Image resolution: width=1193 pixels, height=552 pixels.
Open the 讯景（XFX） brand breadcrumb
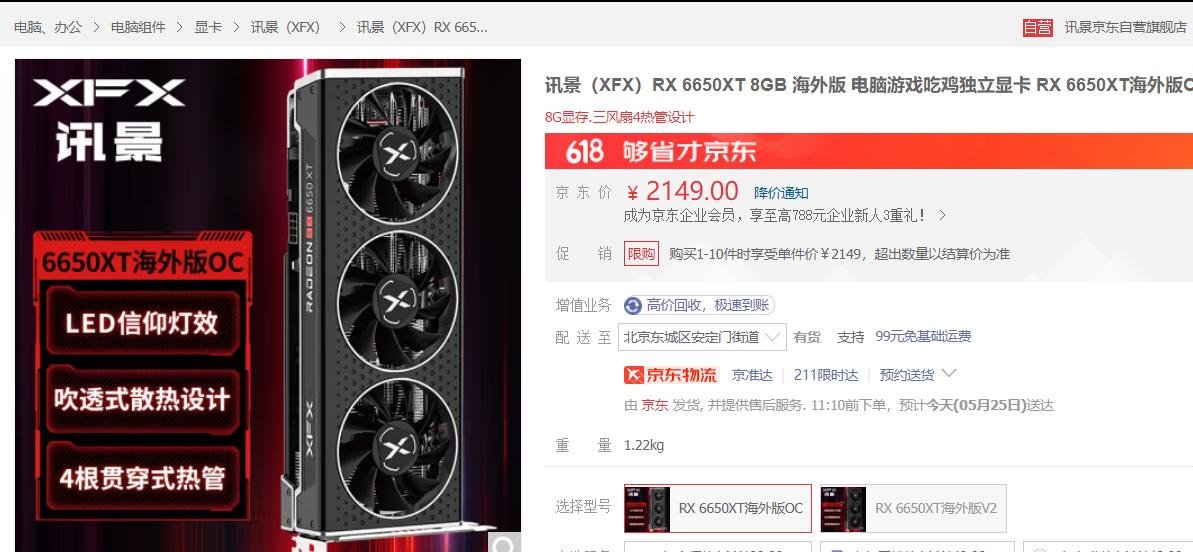point(287,27)
